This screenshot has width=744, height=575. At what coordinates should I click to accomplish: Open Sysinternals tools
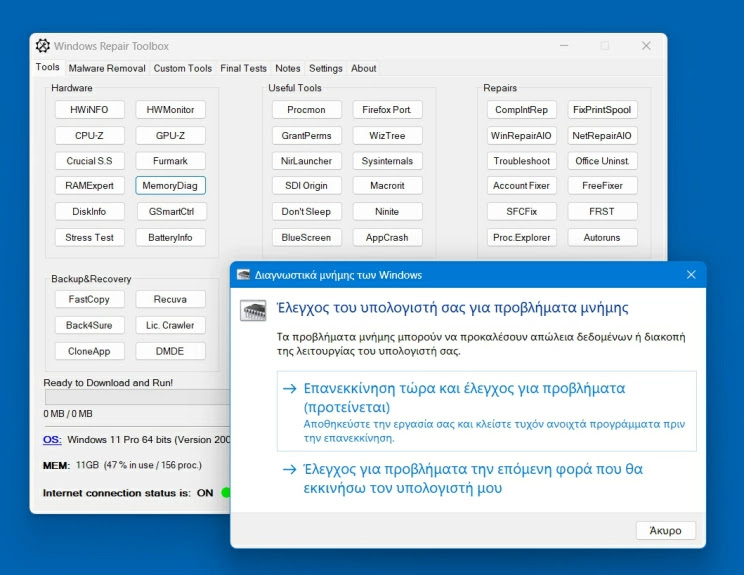point(387,161)
